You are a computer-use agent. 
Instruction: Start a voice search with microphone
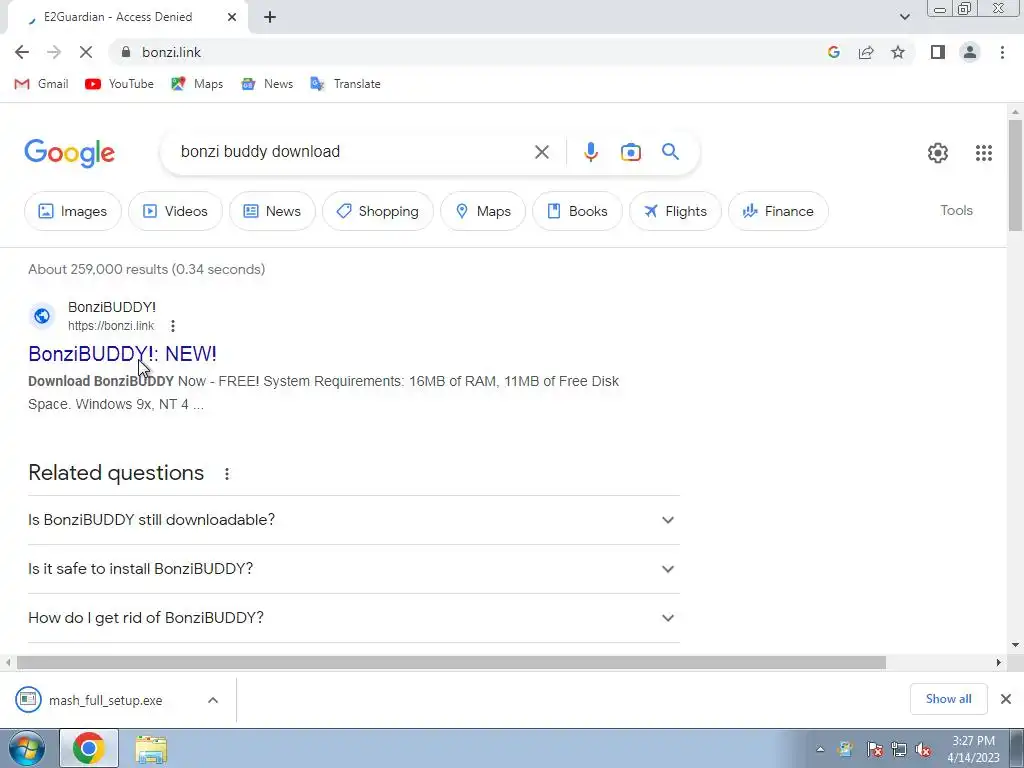[590, 152]
